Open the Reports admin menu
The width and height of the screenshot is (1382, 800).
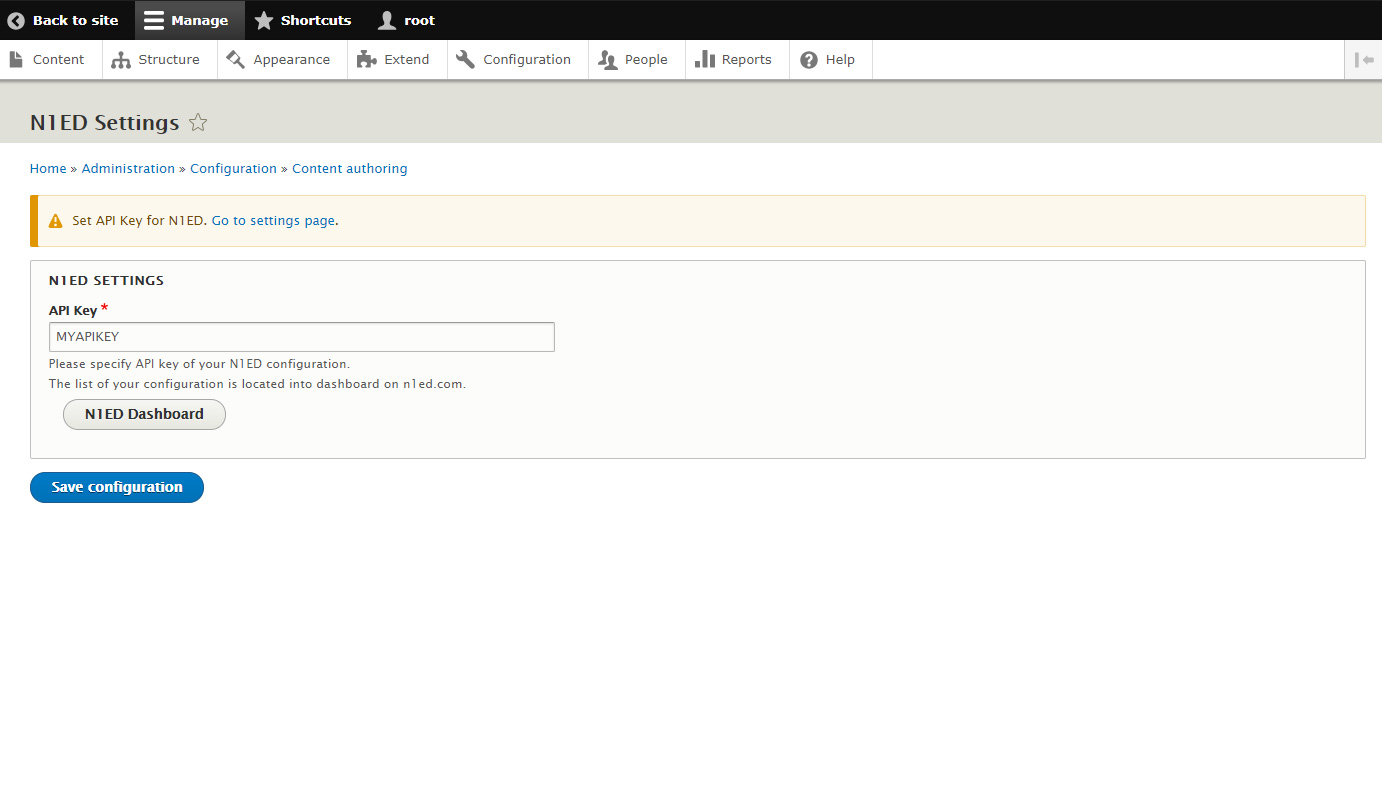coord(735,59)
